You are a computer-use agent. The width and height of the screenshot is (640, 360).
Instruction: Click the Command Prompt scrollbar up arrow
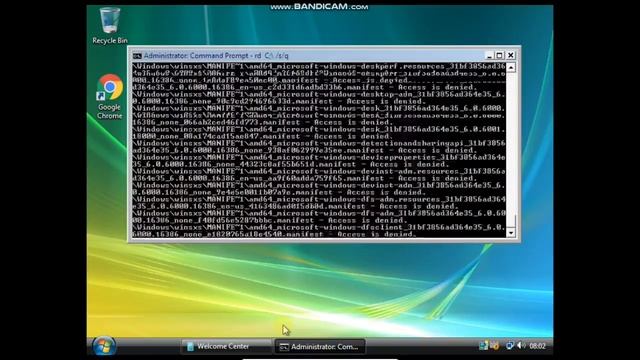tap(511, 67)
